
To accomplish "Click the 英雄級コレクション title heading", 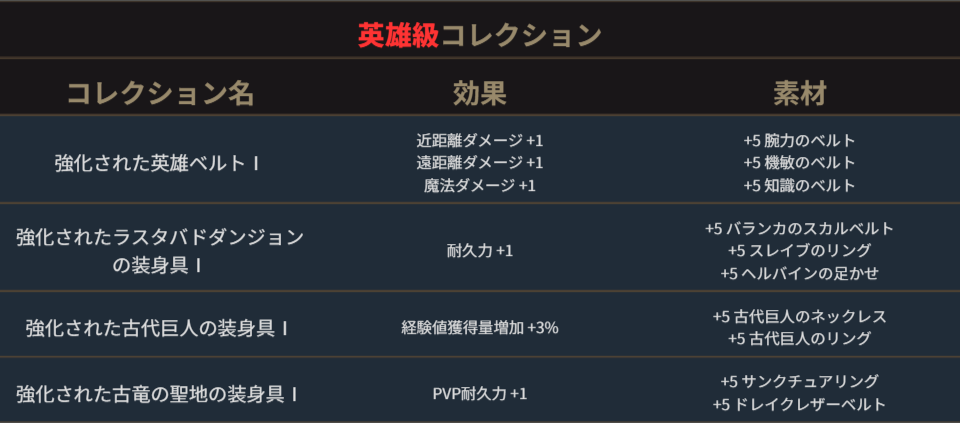I will point(479,36).
